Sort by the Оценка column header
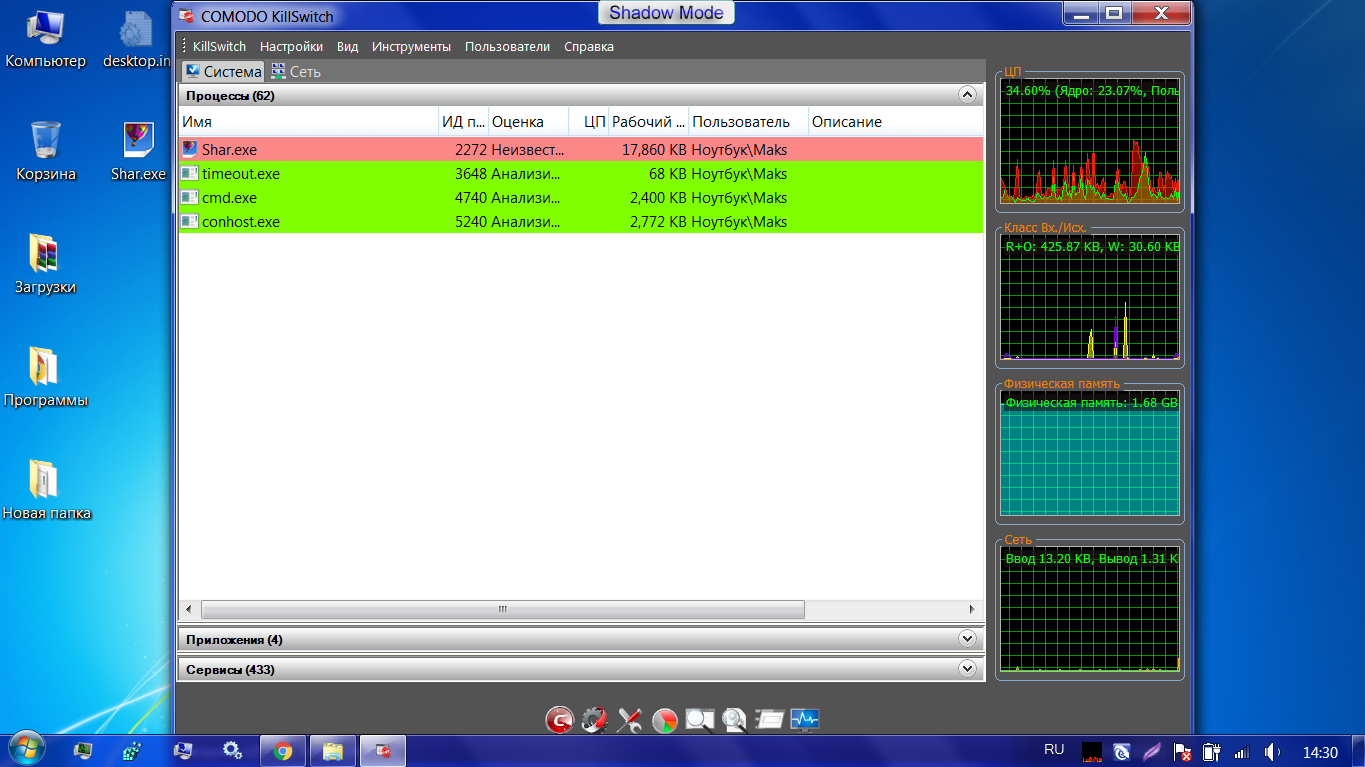 [528, 122]
